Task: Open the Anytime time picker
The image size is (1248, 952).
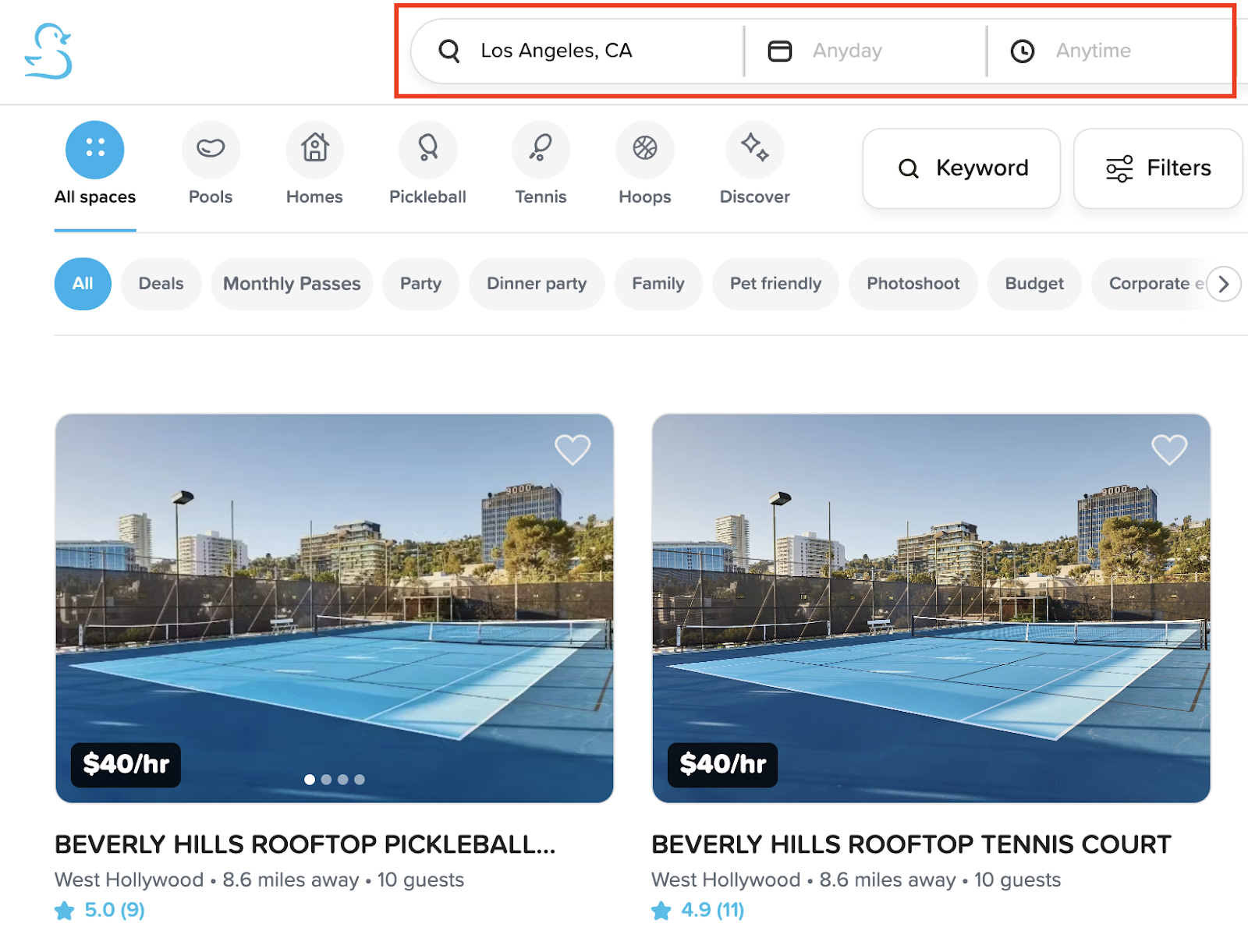Action: coord(1092,51)
